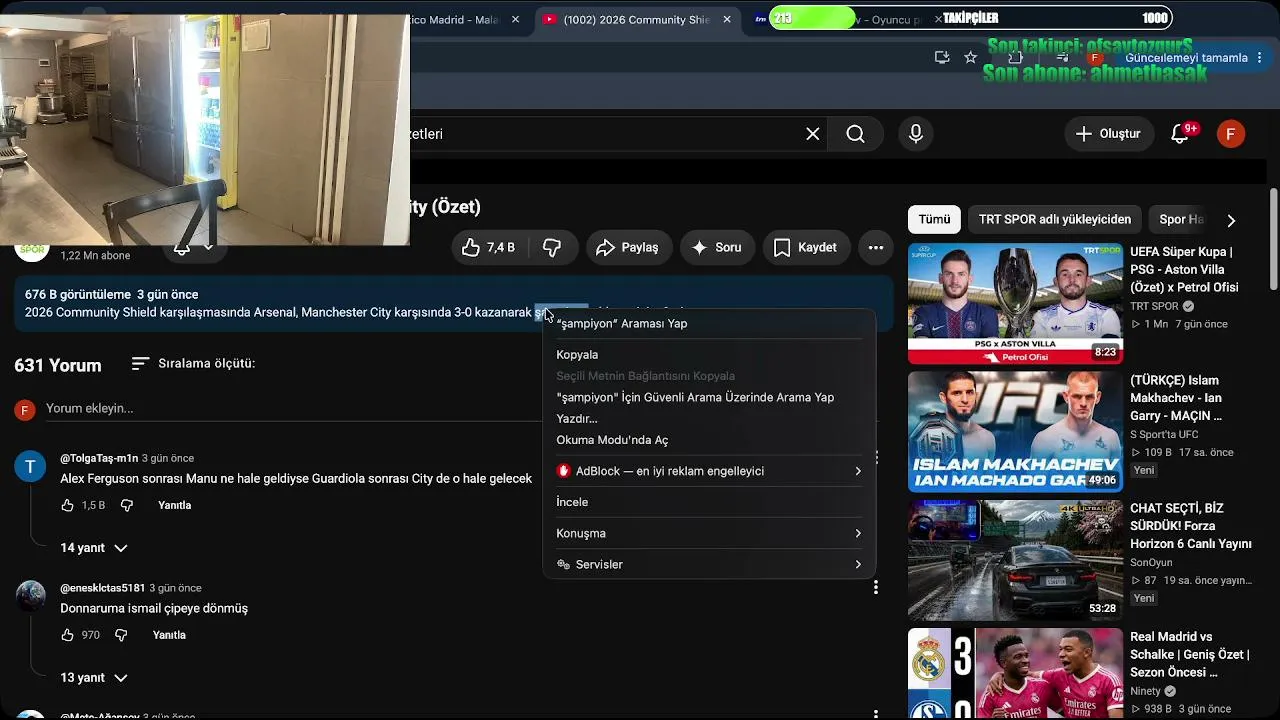Click the Real Madrid vs Schalke title
1280x720 pixels.
tap(1190, 655)
